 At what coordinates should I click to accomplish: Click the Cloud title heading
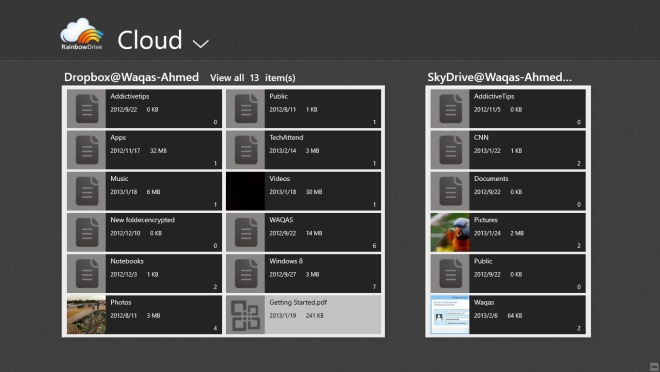[x=150, y=40]
